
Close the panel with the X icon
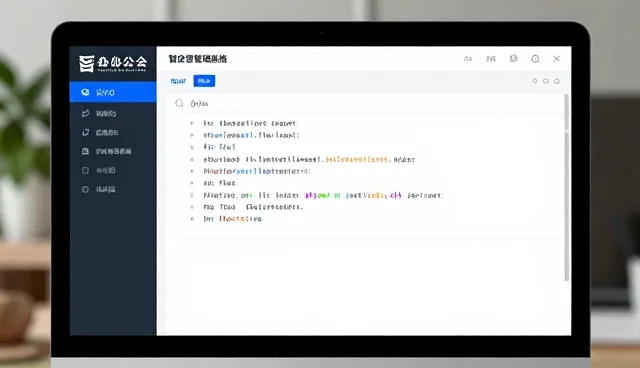click(556, 59)
